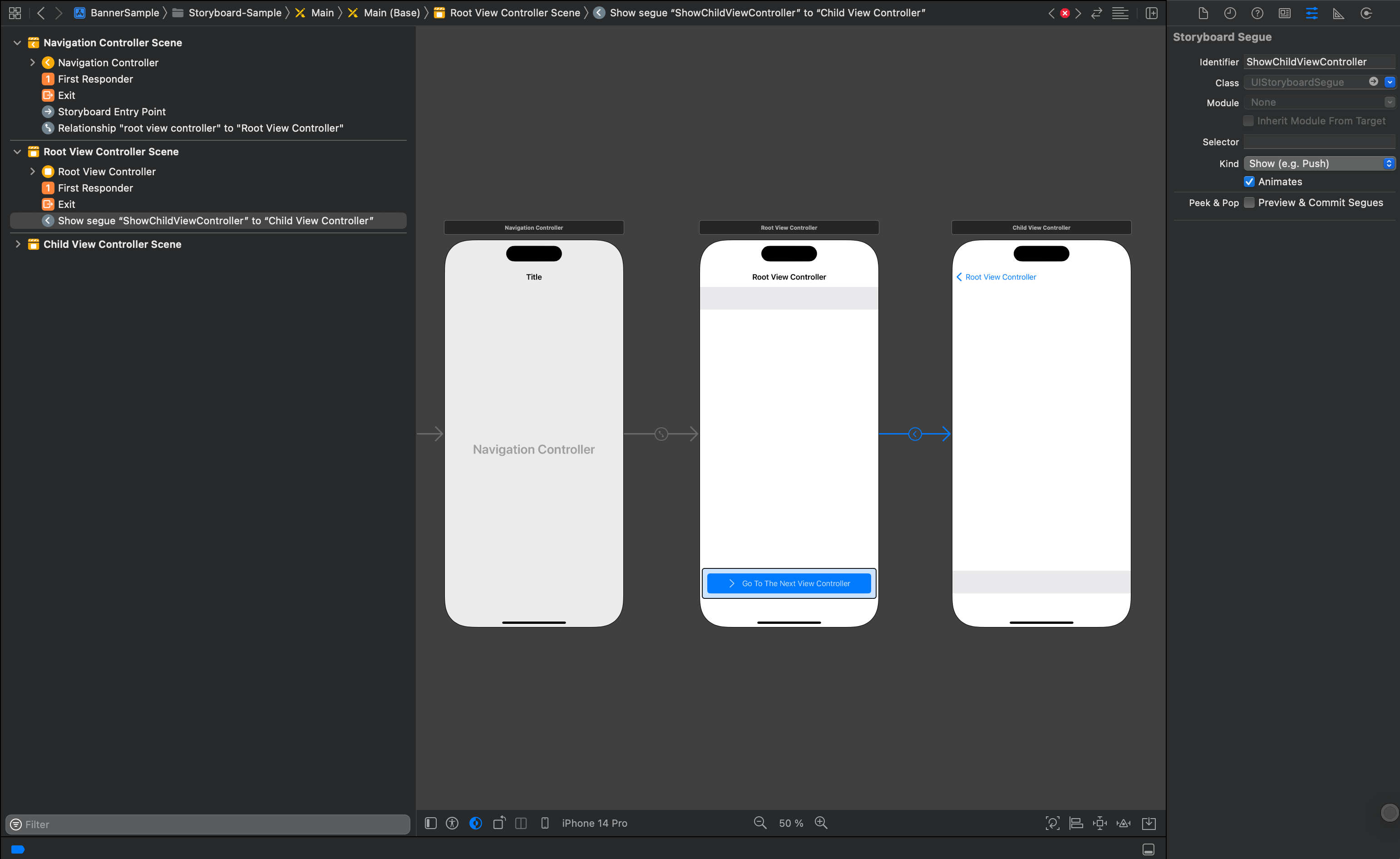This screenshot has width=1400, height=859.
Task: Open the Connections inspector tab
Action: click(x=1366, y=13)
